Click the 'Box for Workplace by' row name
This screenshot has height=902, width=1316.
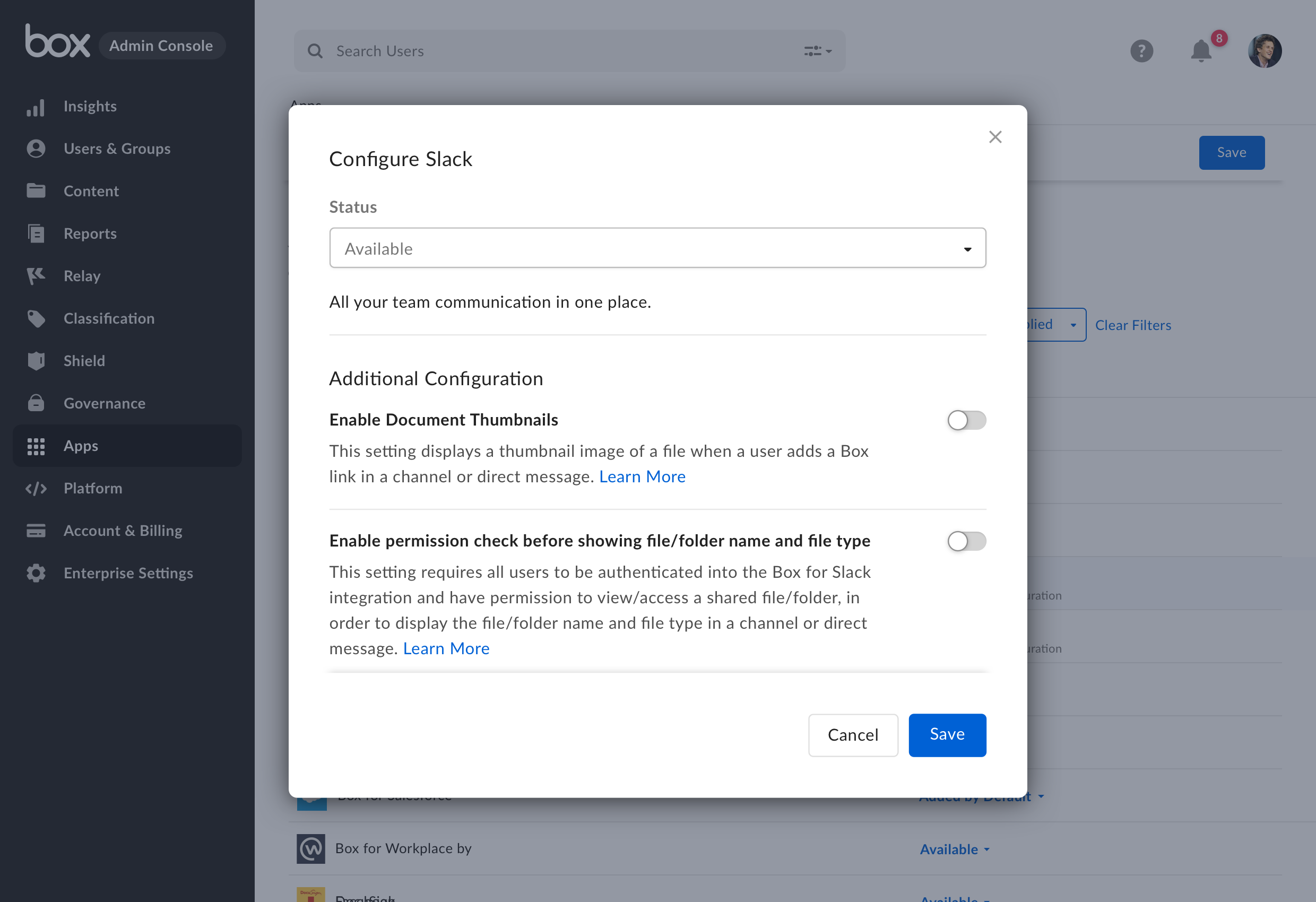(x=403, y=848)
